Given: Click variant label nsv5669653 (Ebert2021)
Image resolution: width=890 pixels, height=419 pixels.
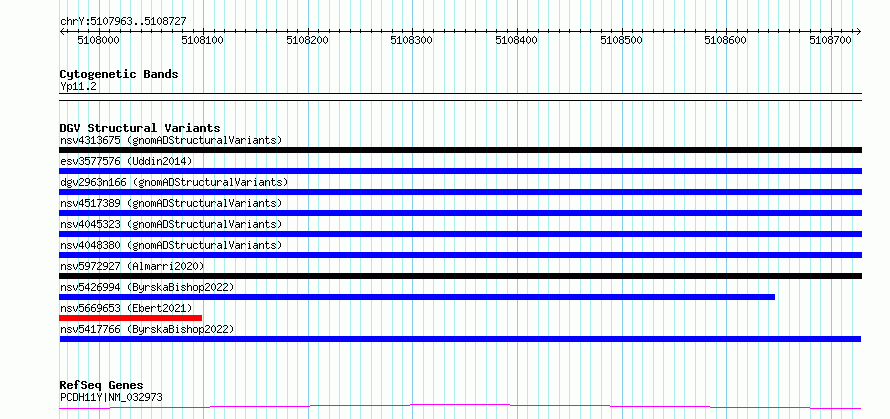Looking at the screenshot, I should coord(126,308).
